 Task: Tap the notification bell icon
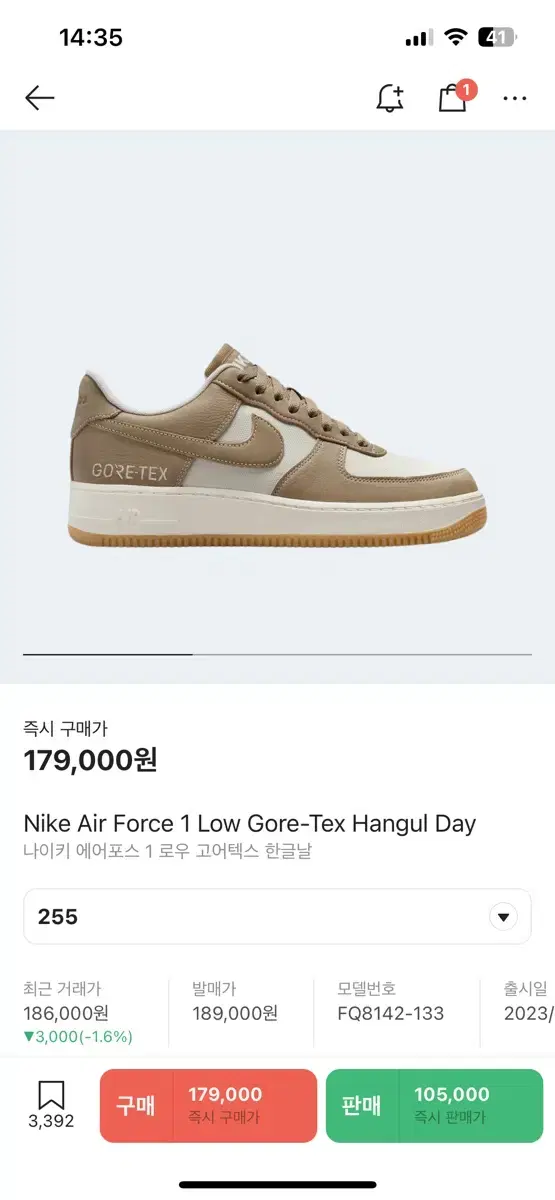[390, 97]
